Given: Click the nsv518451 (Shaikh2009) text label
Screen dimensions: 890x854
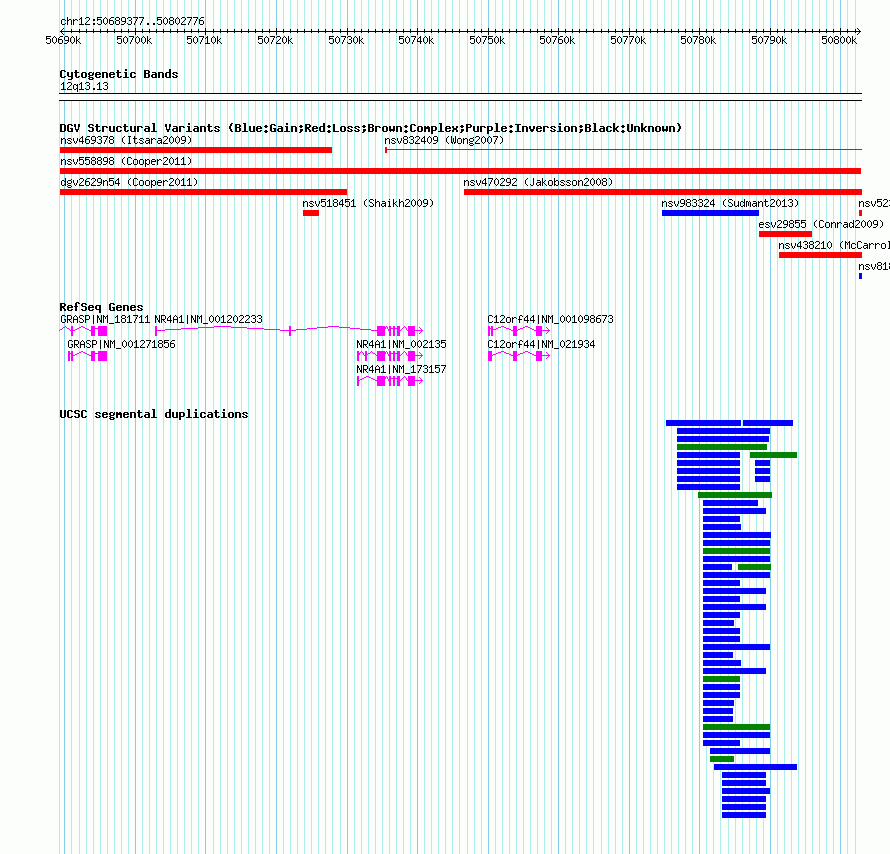Looking at the screenshot, I should tap(368, 203).
